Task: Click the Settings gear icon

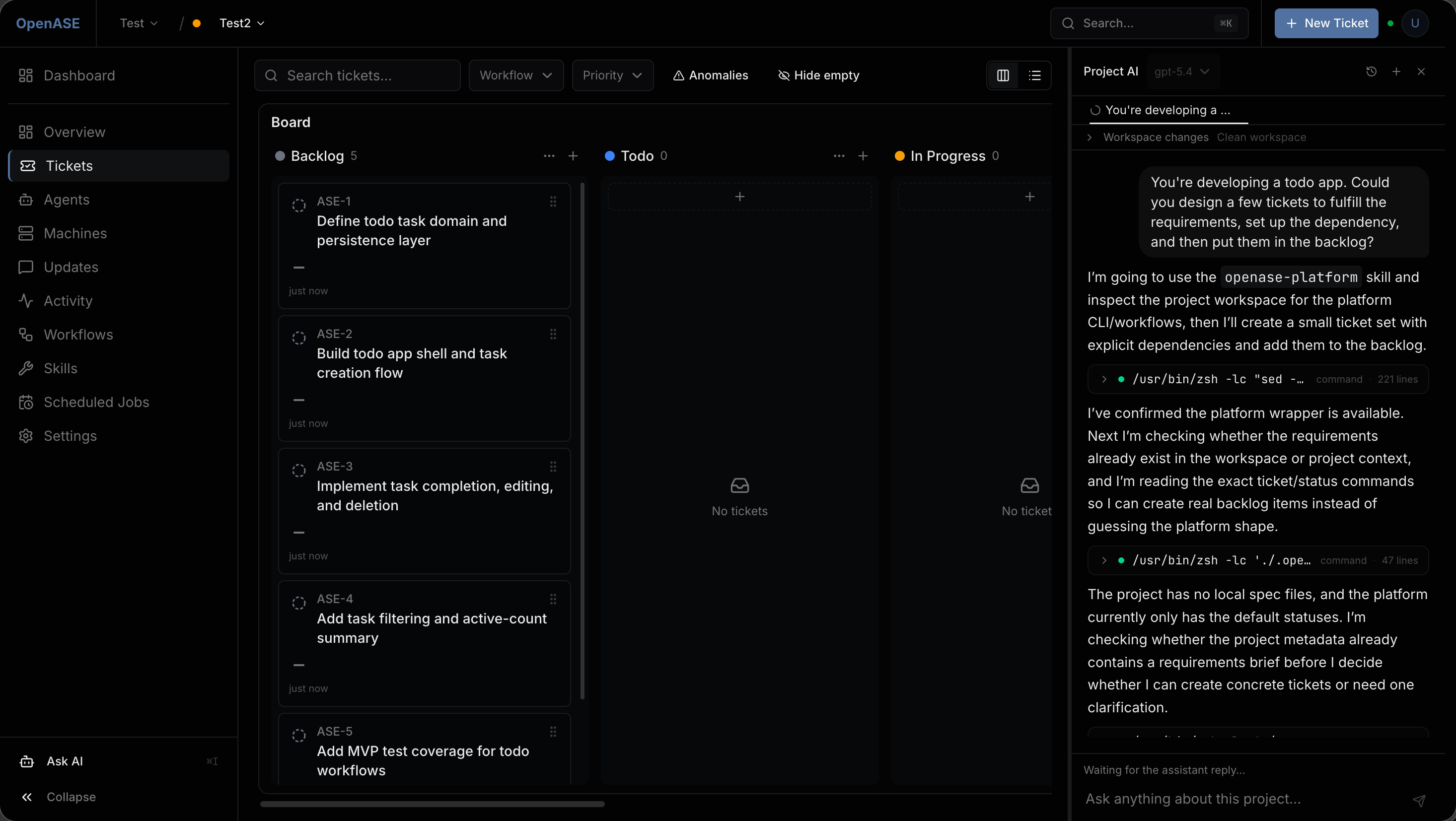Action: pos(26,436)
